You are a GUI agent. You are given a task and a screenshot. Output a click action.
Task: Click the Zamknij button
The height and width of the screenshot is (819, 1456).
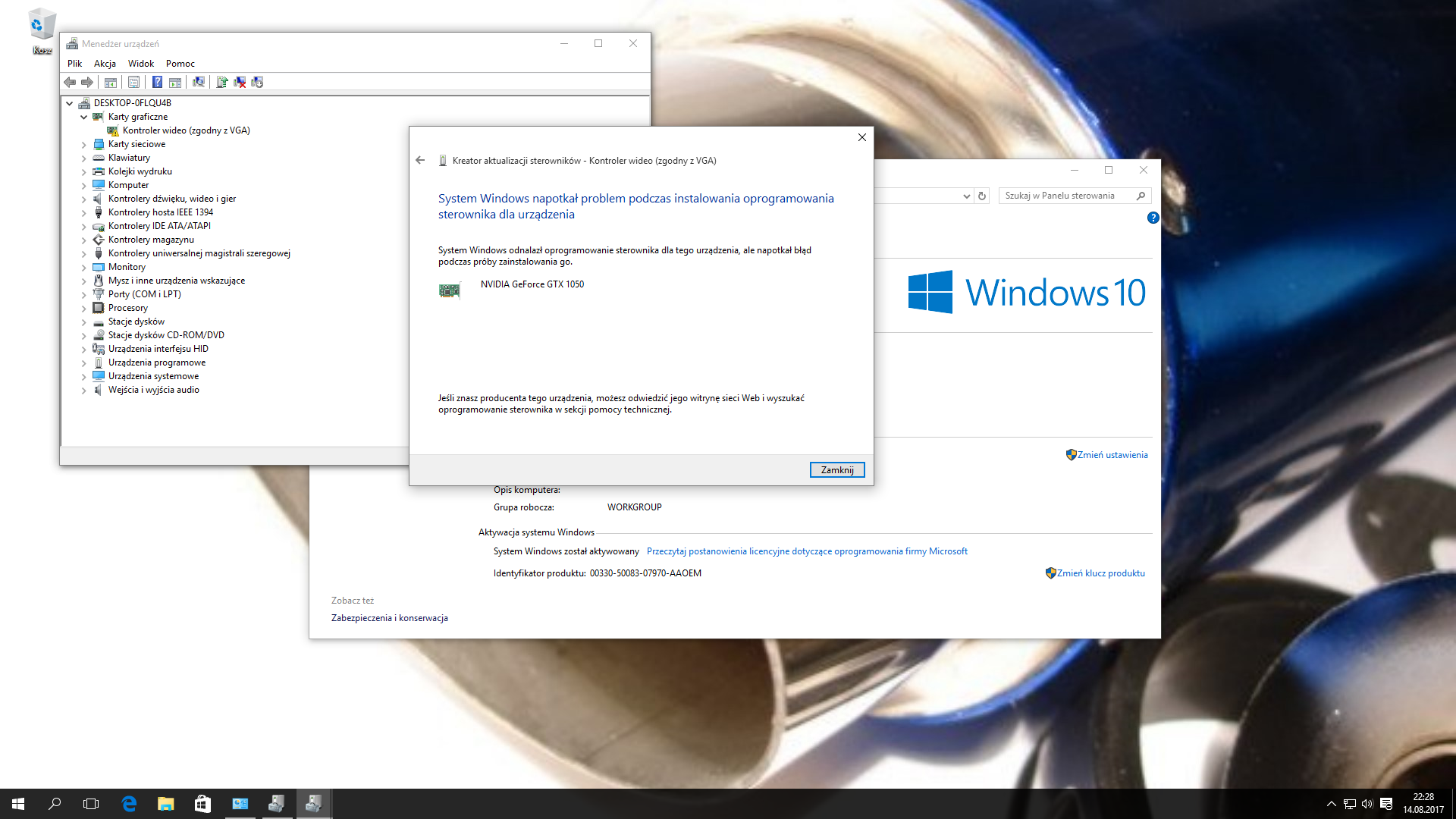pyautogui.click(x=837, y=470)
